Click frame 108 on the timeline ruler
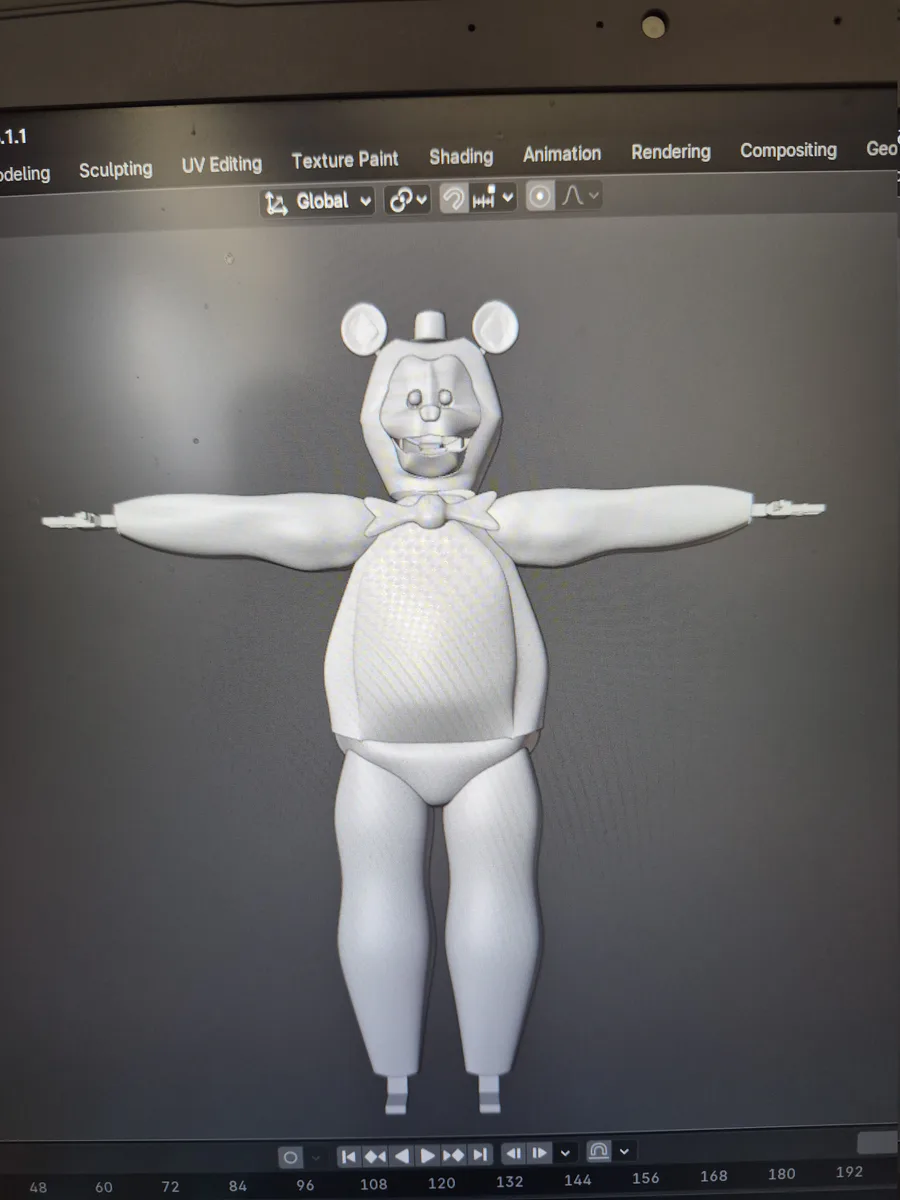This screenshot has height=1200, width=900. click(x=373, y=1184)
